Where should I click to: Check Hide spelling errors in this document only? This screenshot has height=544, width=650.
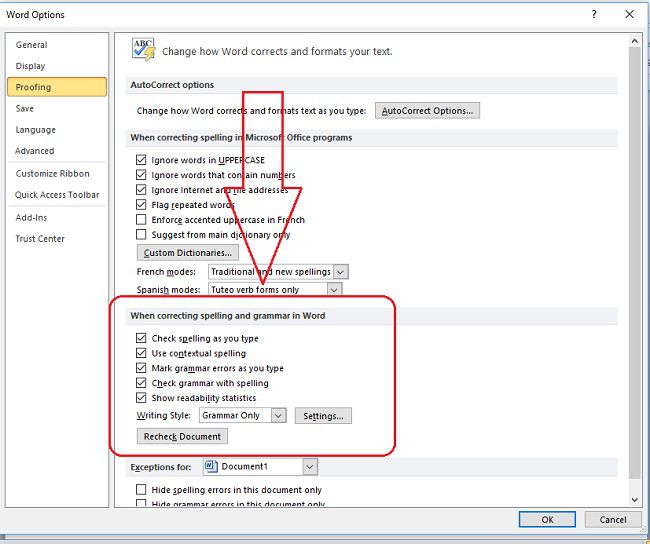pos(141,490)
